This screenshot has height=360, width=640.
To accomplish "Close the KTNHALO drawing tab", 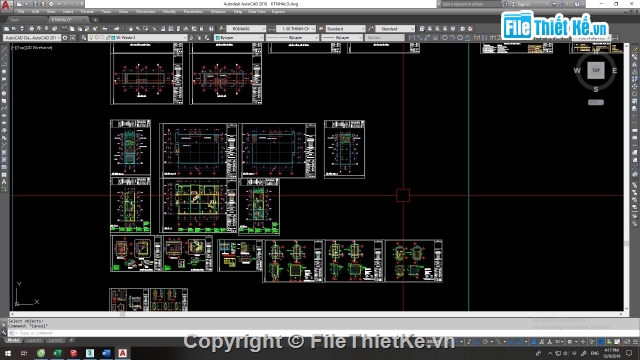I will (x=84, y=20).
